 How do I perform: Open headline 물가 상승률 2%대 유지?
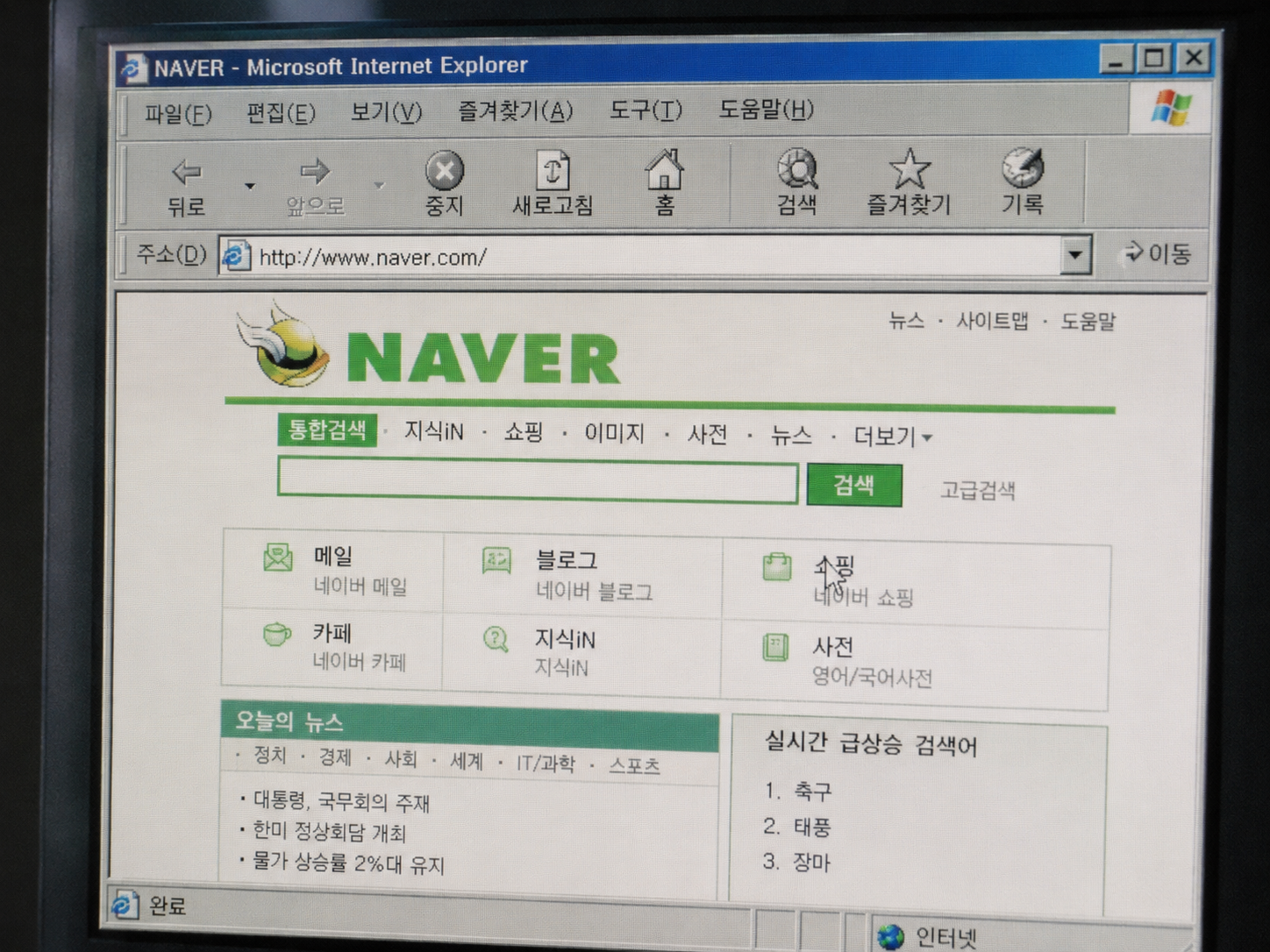(x=348, y=863)
